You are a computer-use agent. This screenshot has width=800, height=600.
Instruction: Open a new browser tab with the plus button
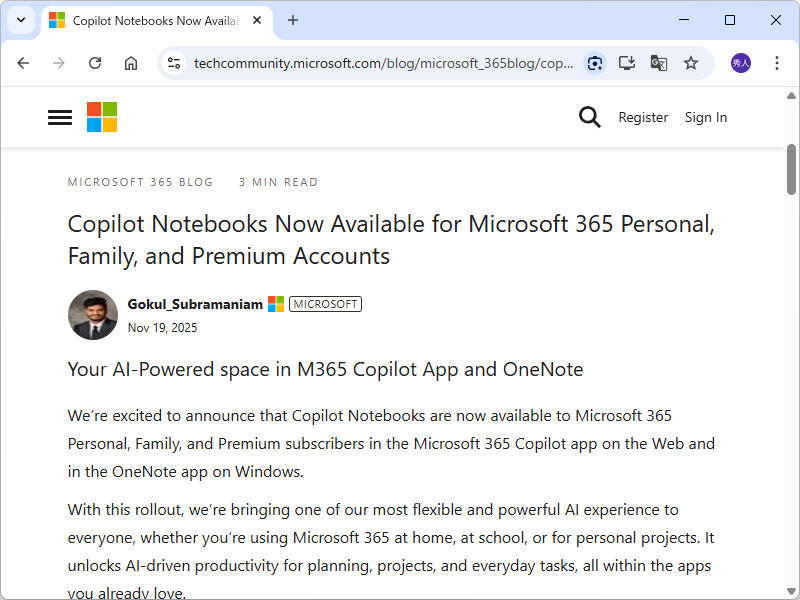coord(290,20)
